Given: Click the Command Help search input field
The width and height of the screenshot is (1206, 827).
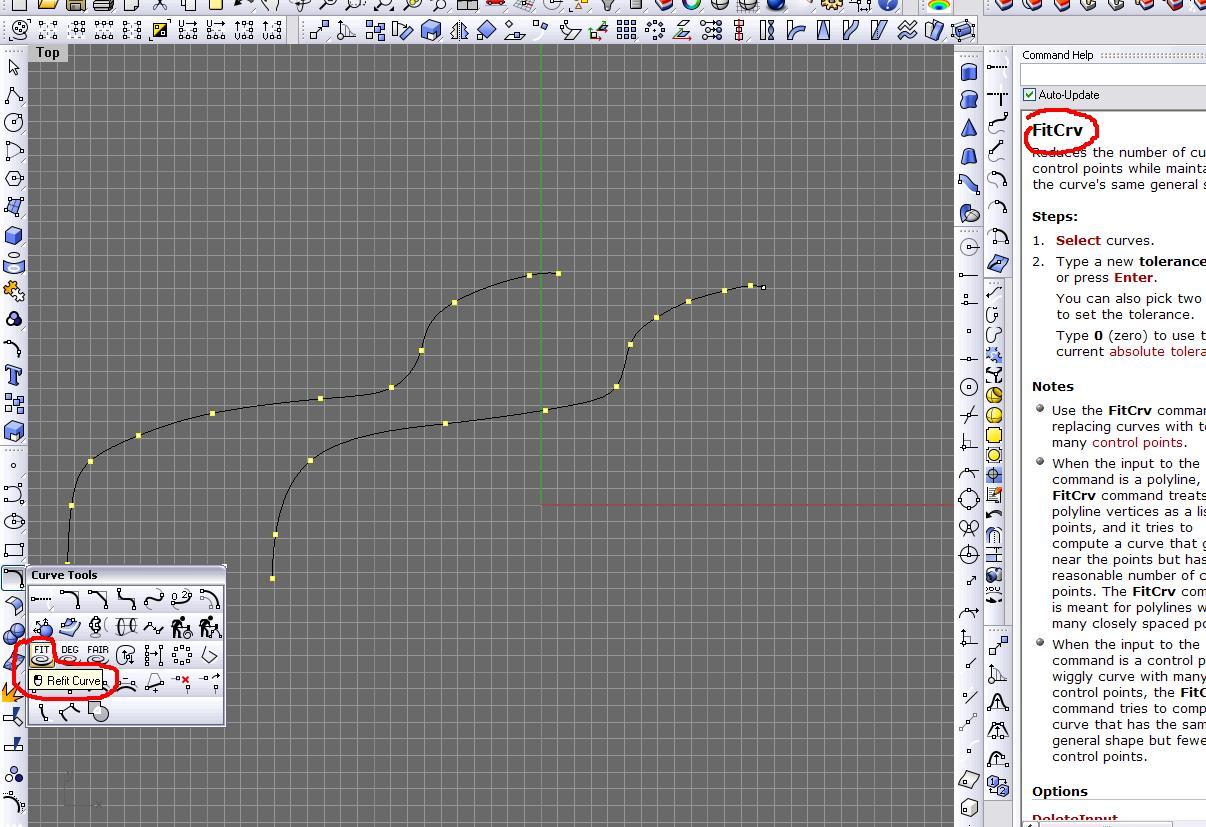Looking at the screenshot, I should click(x=1113, y=75).
